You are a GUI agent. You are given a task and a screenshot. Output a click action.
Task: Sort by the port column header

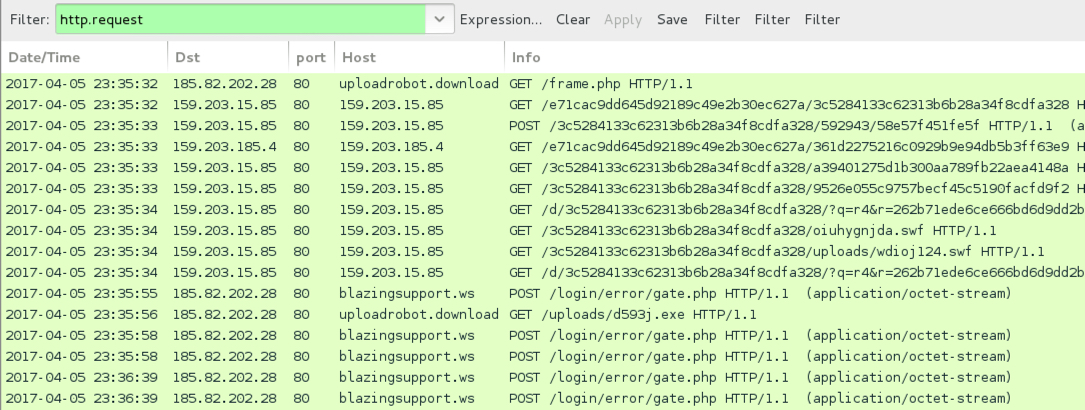click(311, 57)
